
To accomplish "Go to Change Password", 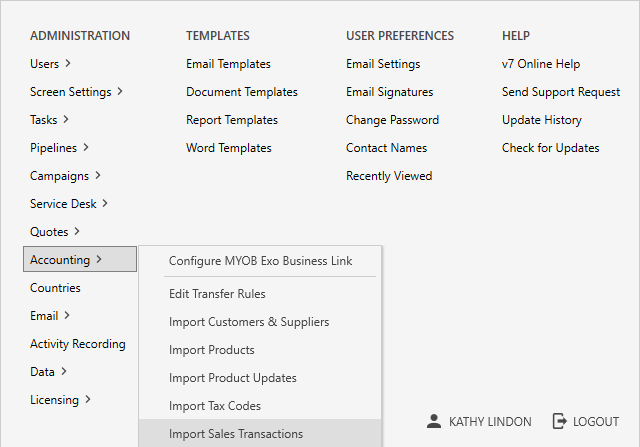I will (x=392, y=120).
